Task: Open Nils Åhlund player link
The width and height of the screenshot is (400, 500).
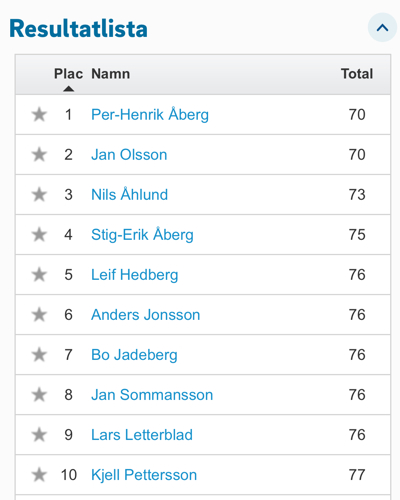Action: (x=129, y=194)
